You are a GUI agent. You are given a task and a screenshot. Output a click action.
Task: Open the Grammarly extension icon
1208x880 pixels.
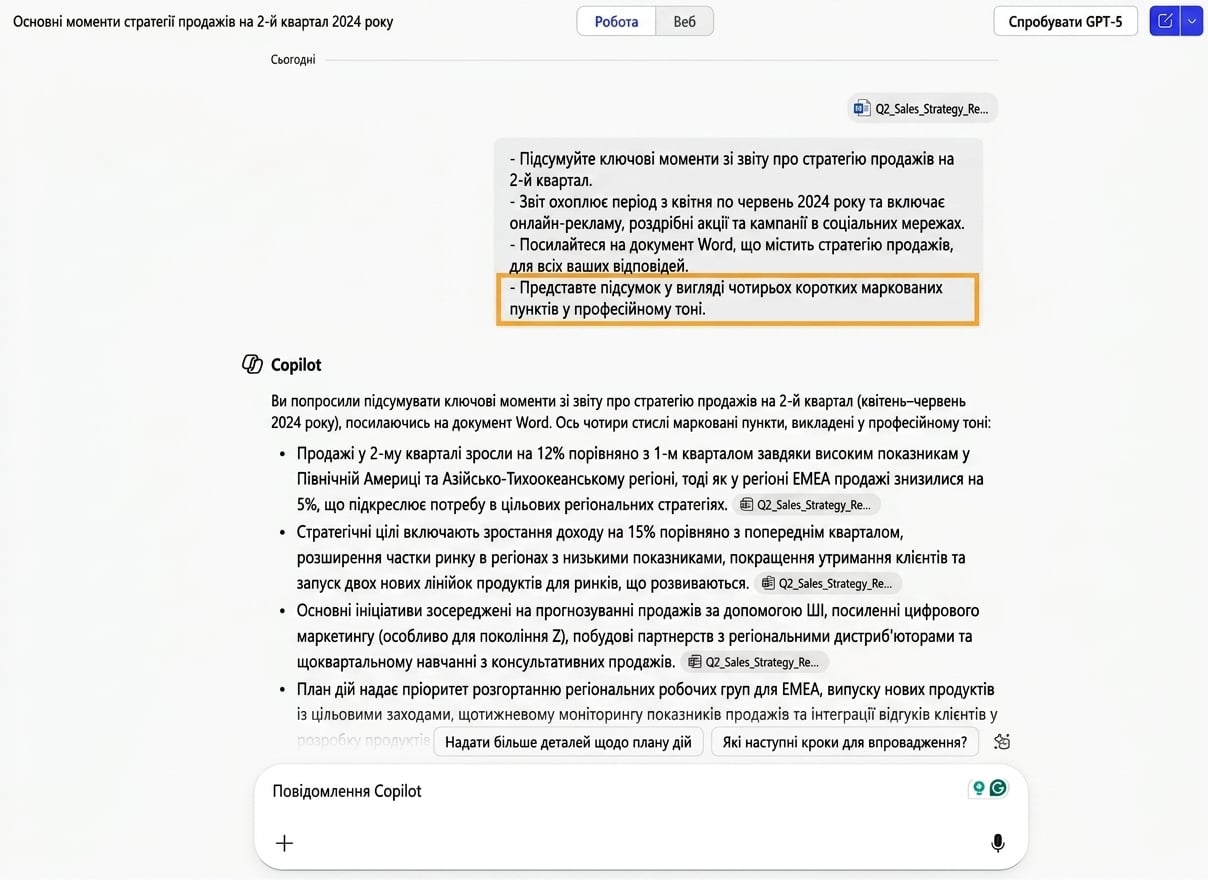[998, 788]
